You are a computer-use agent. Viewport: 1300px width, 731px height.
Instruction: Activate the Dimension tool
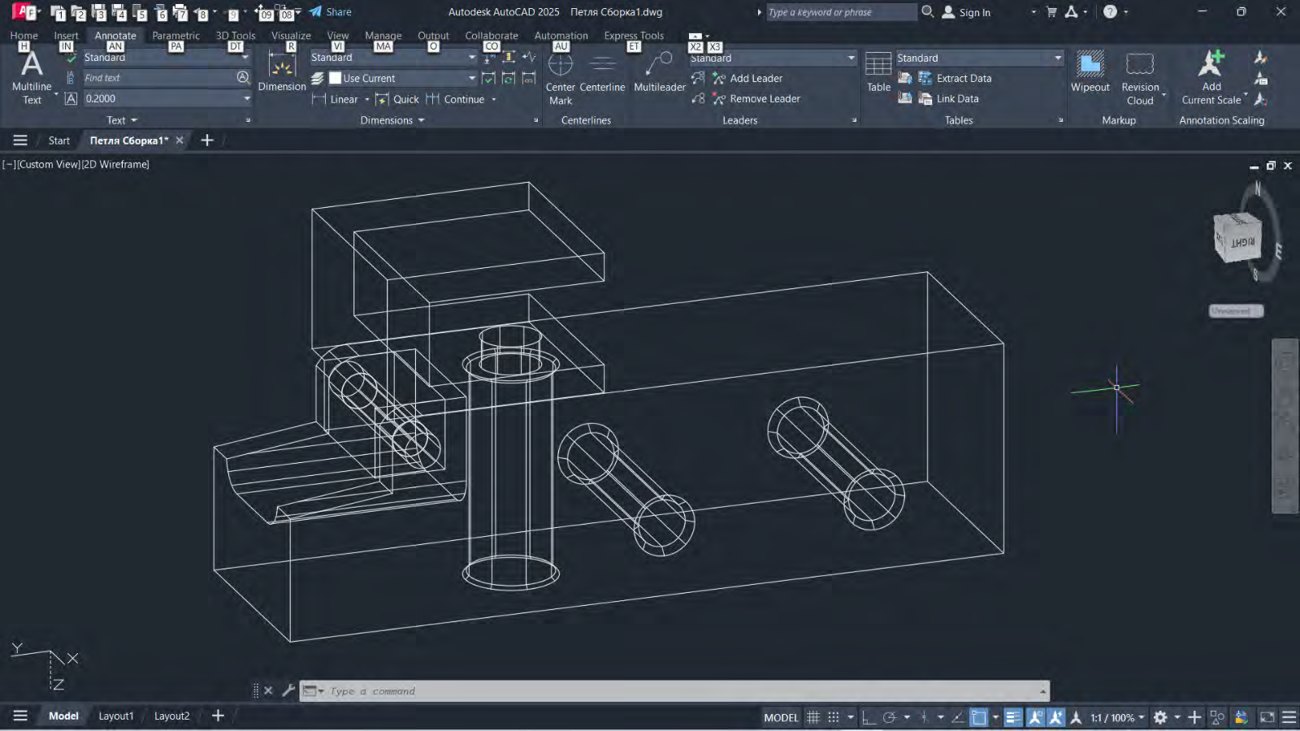282,72
